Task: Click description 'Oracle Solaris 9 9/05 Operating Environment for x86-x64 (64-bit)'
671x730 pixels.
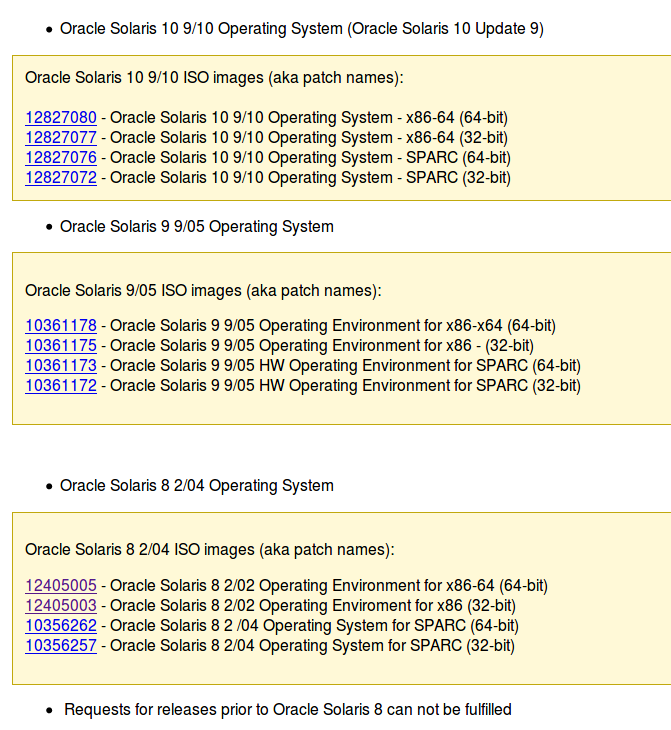Action: click(333, 326)
